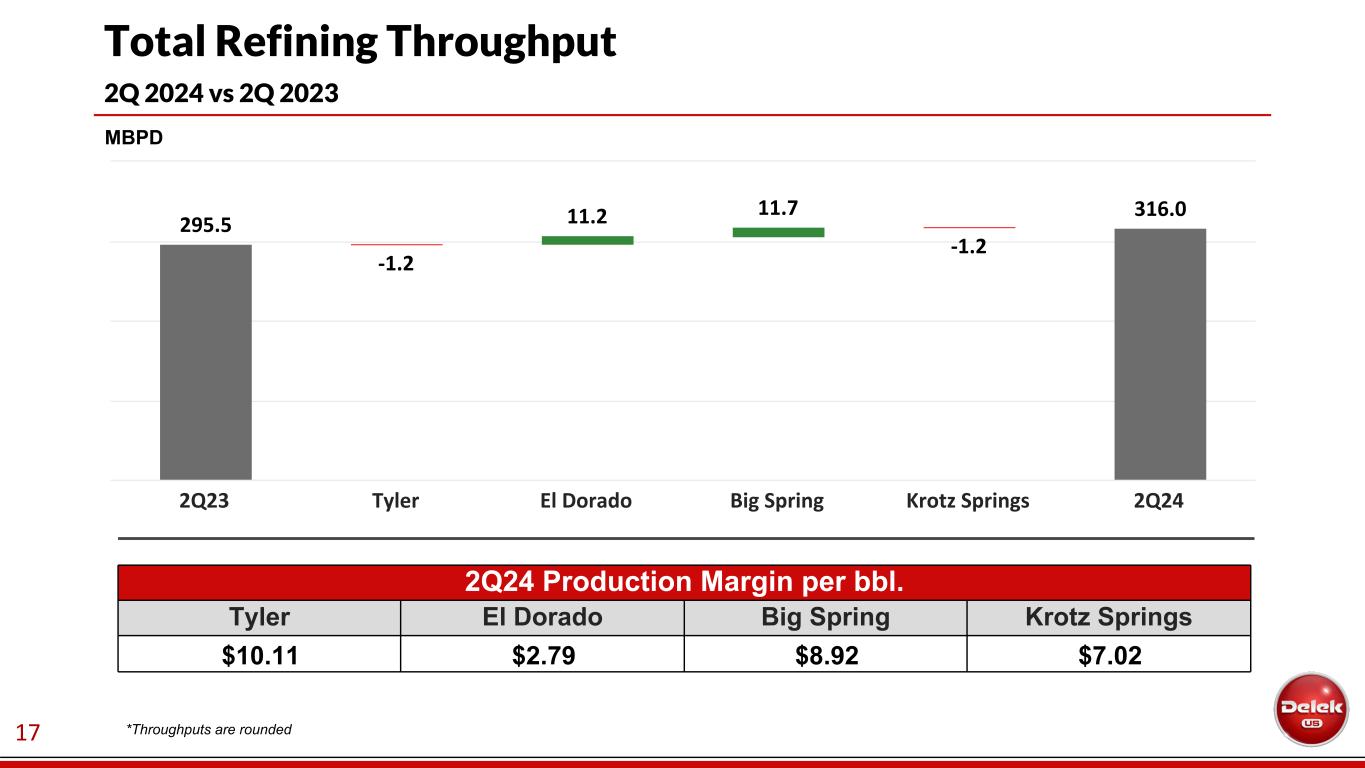1365x768 pixels.
Task: Click the 11.7 data label
Action: pos(778,208)
